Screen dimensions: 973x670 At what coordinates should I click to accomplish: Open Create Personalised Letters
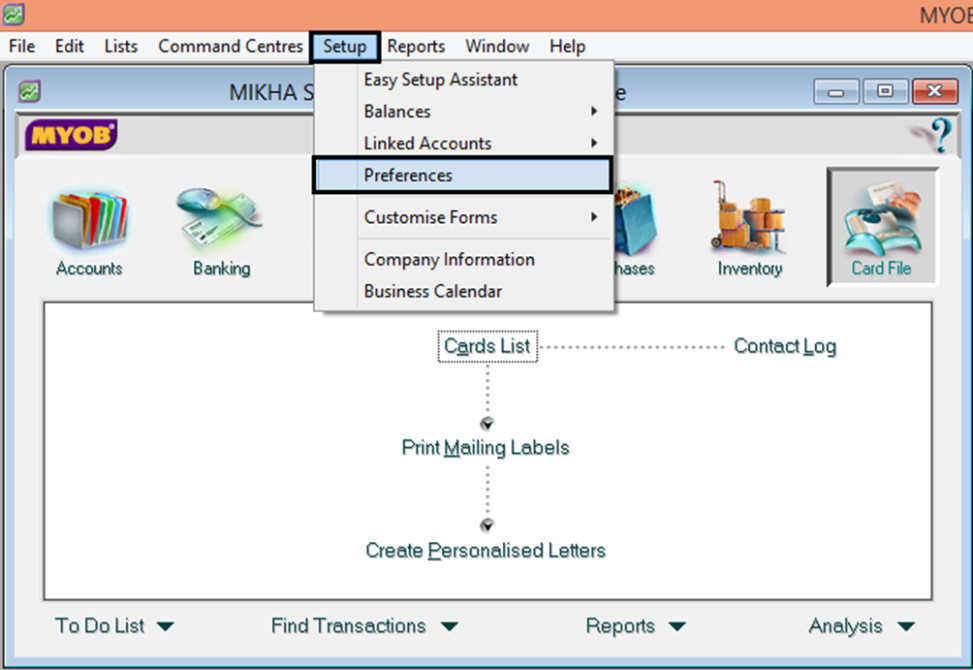[486, 550]
